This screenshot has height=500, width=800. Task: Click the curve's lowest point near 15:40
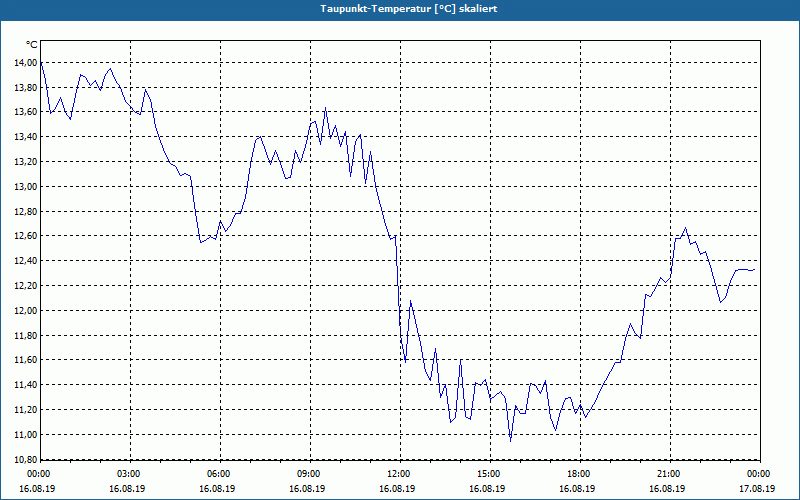pos(510,440)
